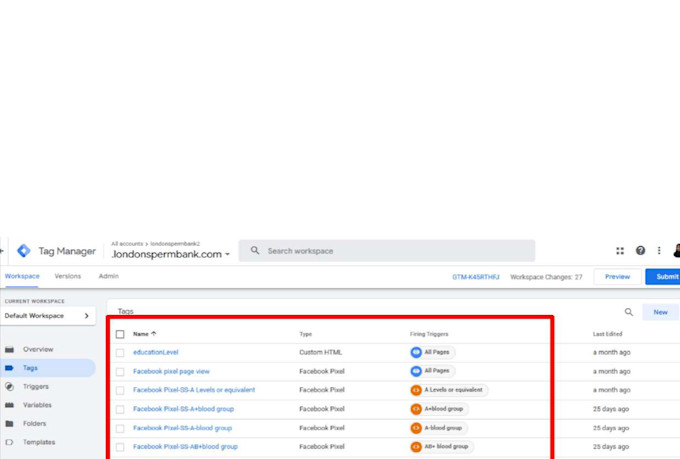Click the AB+ blood group trigger chip
Screen dimensions: 680x459
tap(441, 446)
